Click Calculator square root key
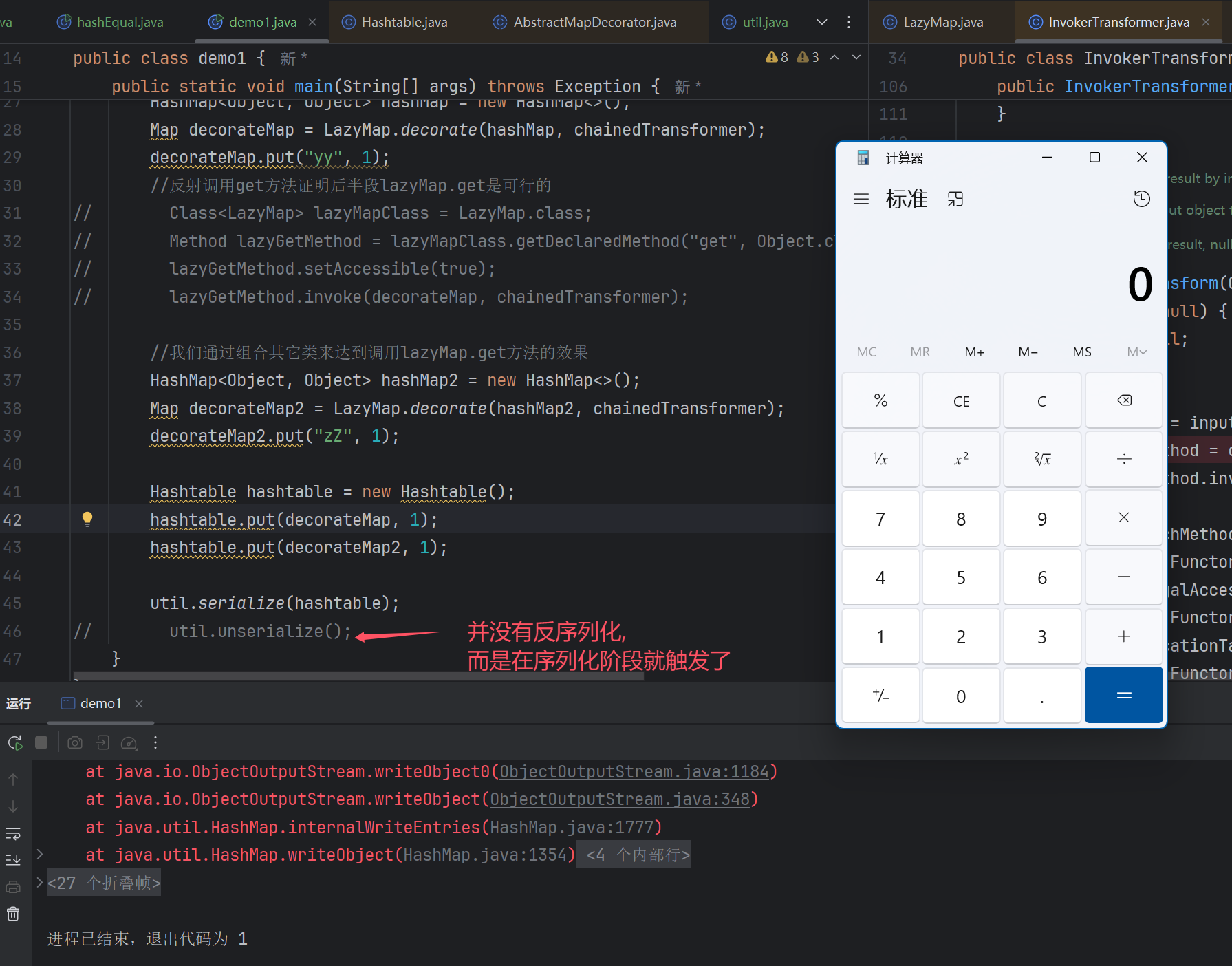This screenshot has width=1232, height=966. pos(1042,459)
